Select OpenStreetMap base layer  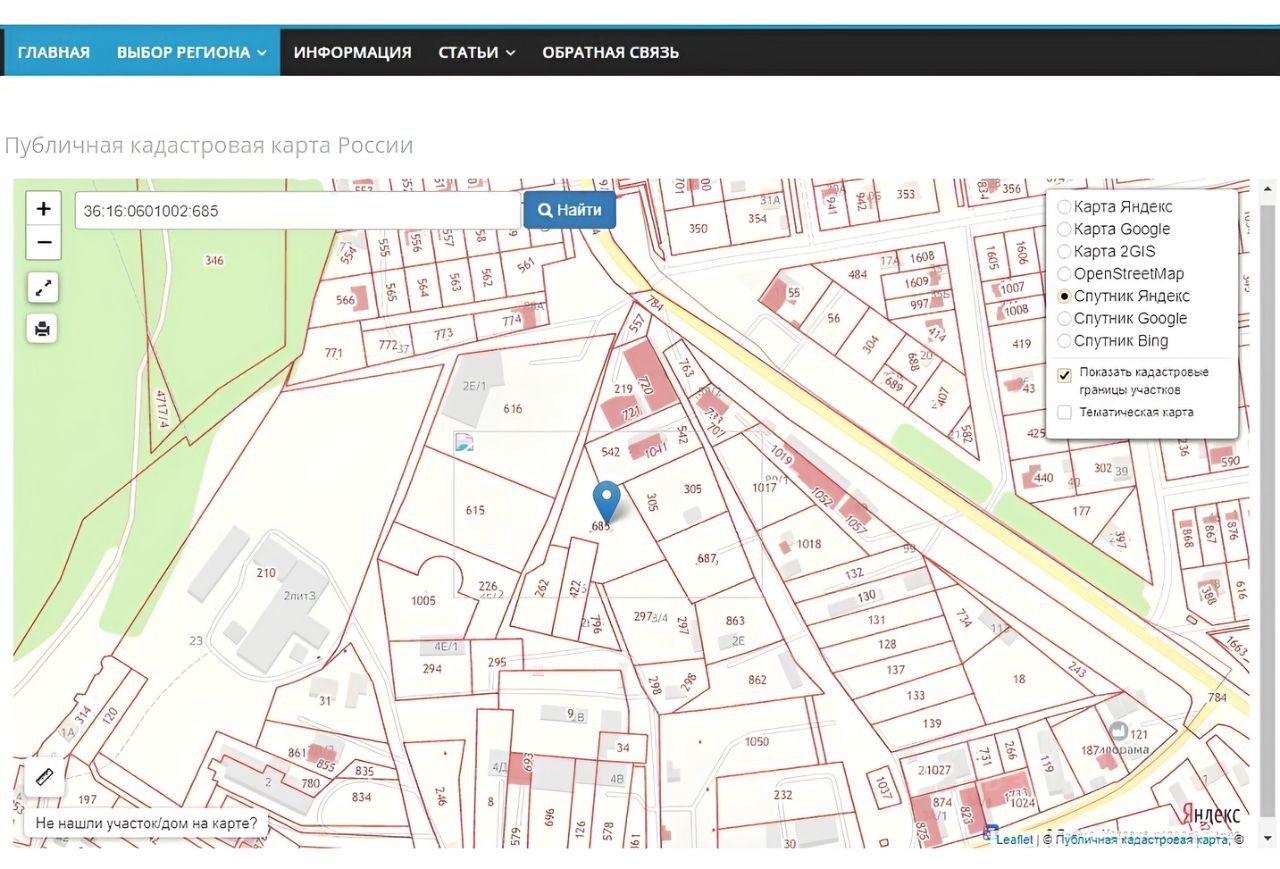1064,274
